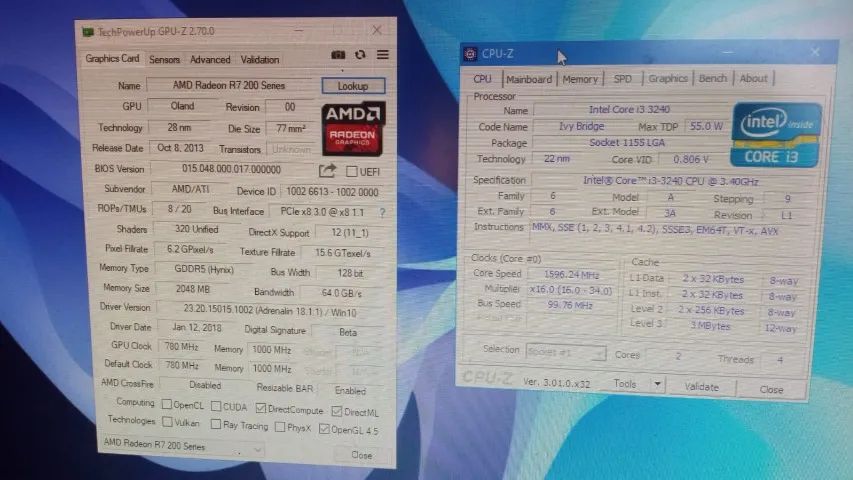The image size is (853, 480).
Task: Click the Tools button in CPU-Z
Action: pyautogui.click(x=625, y=384)
